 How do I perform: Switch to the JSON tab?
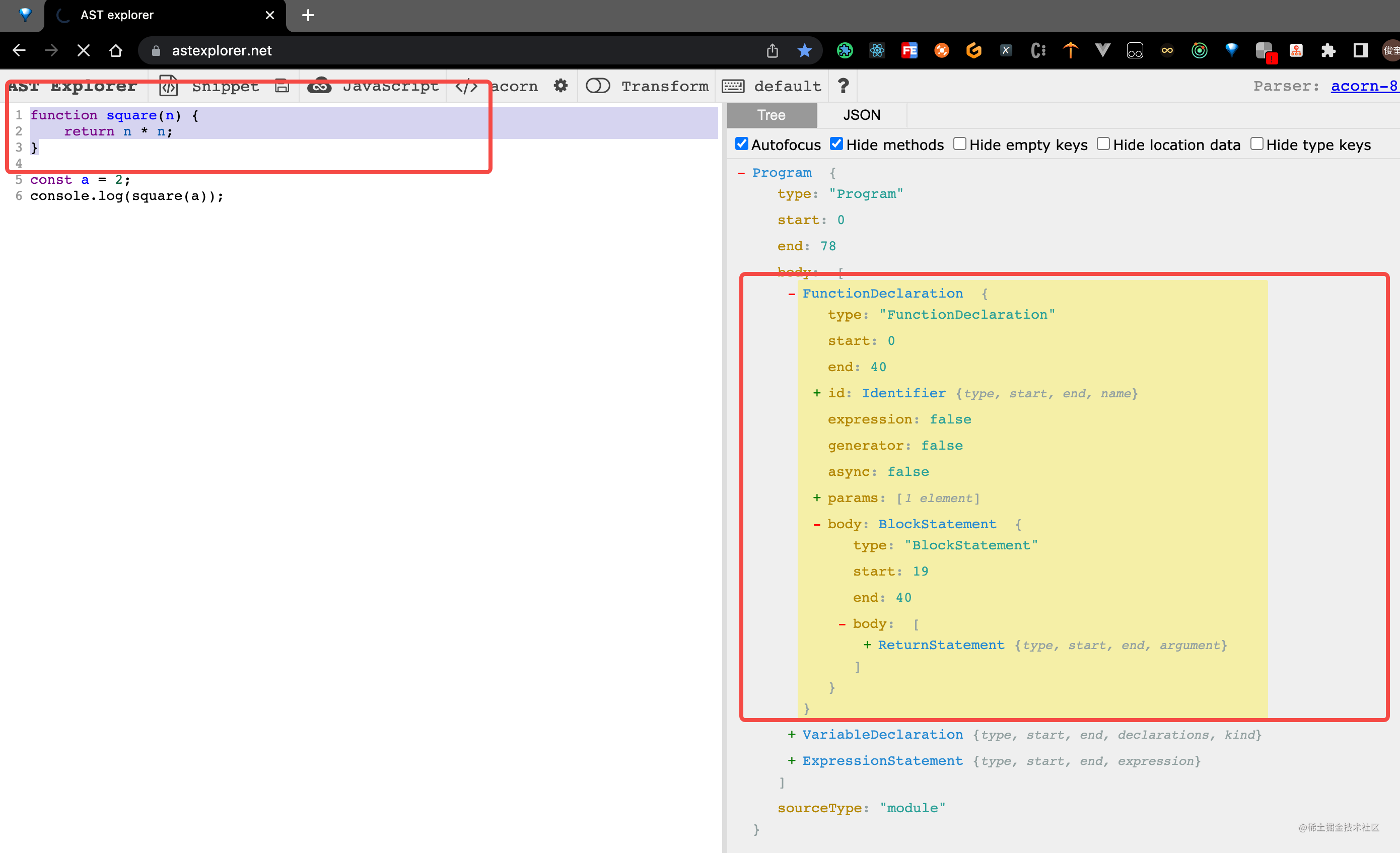(x=861, y=115)
